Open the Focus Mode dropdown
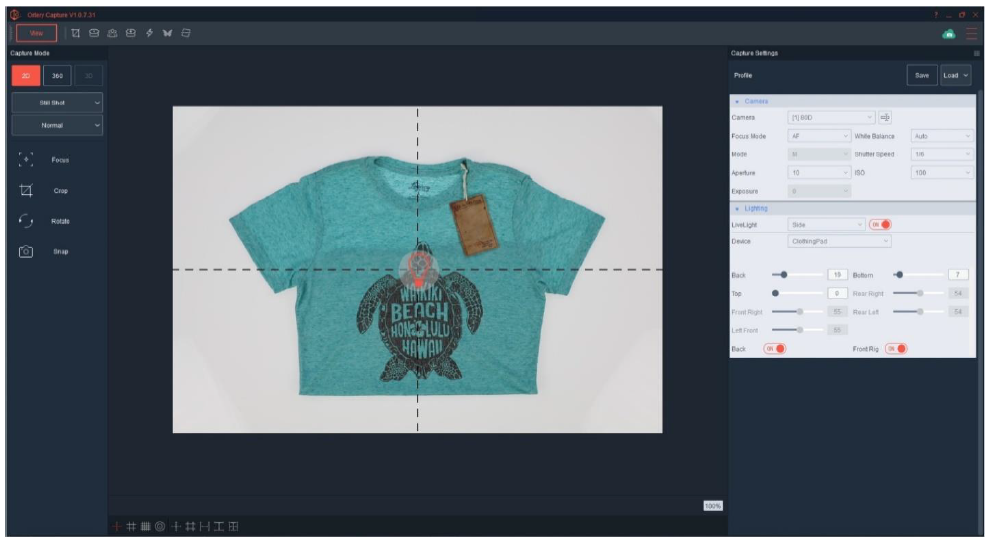The height and width of the screenshot is (540, 990). coord(819,136)
